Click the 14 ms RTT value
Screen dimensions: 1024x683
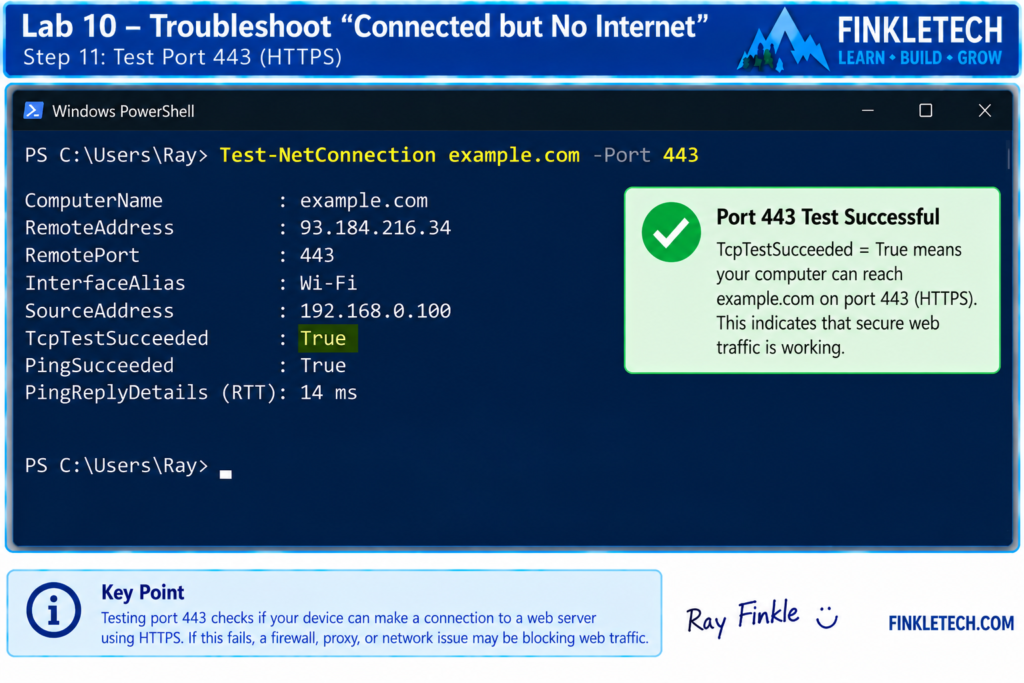328,392
